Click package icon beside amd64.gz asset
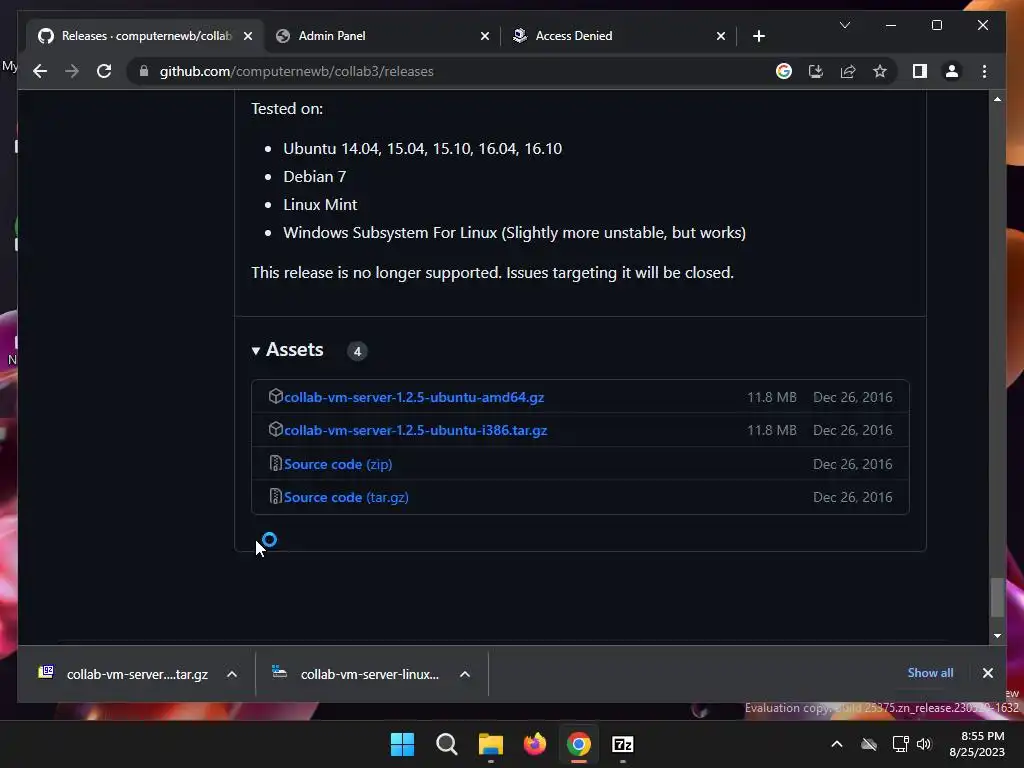This screenshot has width=1024, height=768. coord(276,396)
